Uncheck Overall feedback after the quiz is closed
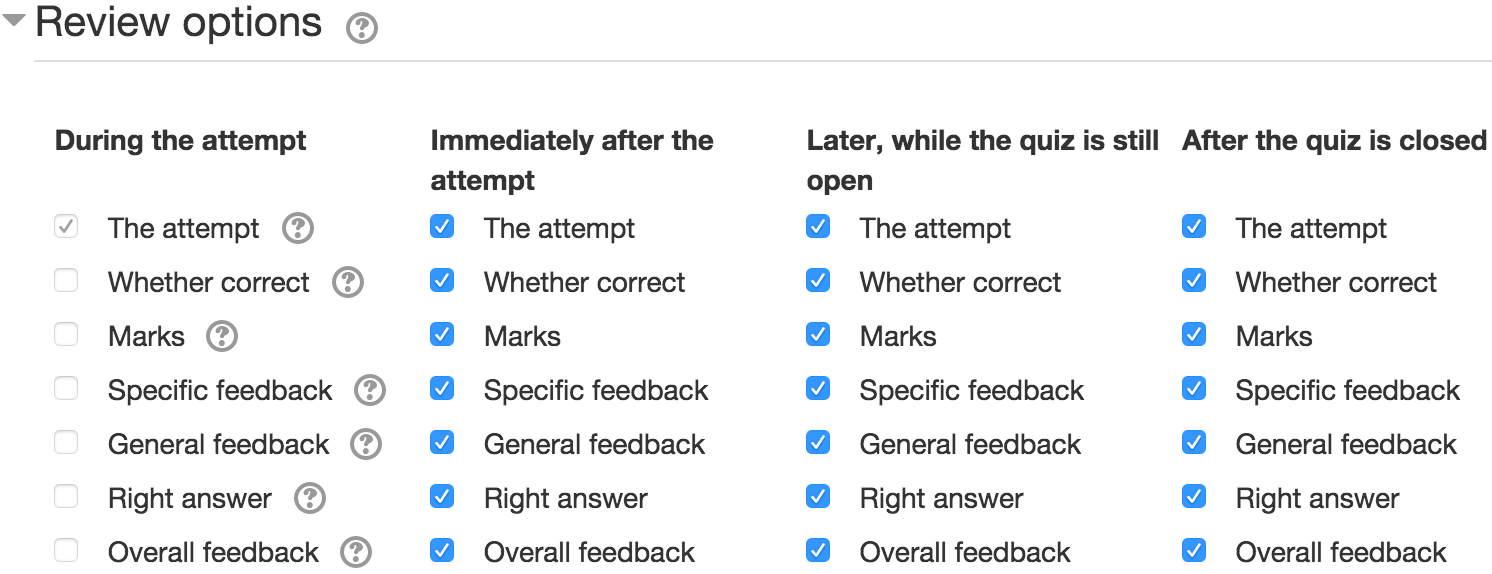Viewport: 1492px width, 574px height. click(1194, 551)
